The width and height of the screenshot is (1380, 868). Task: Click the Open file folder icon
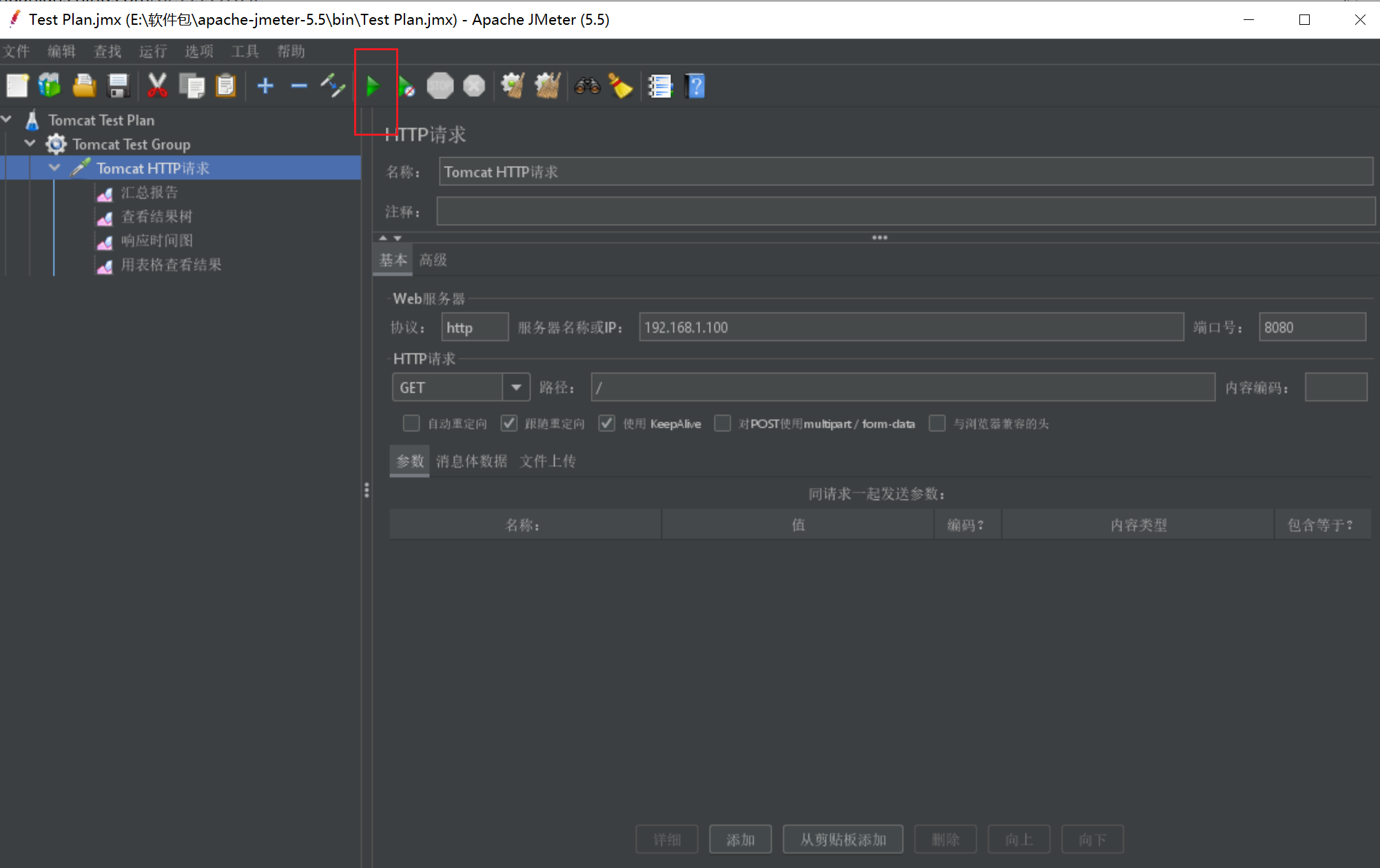[84, 86]
